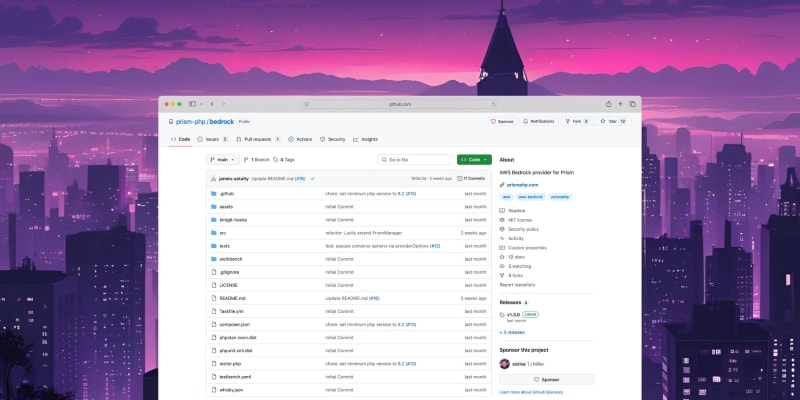Image resolution: width=800 pixels, height=400 pixels.
Task: Click the commit status check mark icon
Action: click(313, 179)
